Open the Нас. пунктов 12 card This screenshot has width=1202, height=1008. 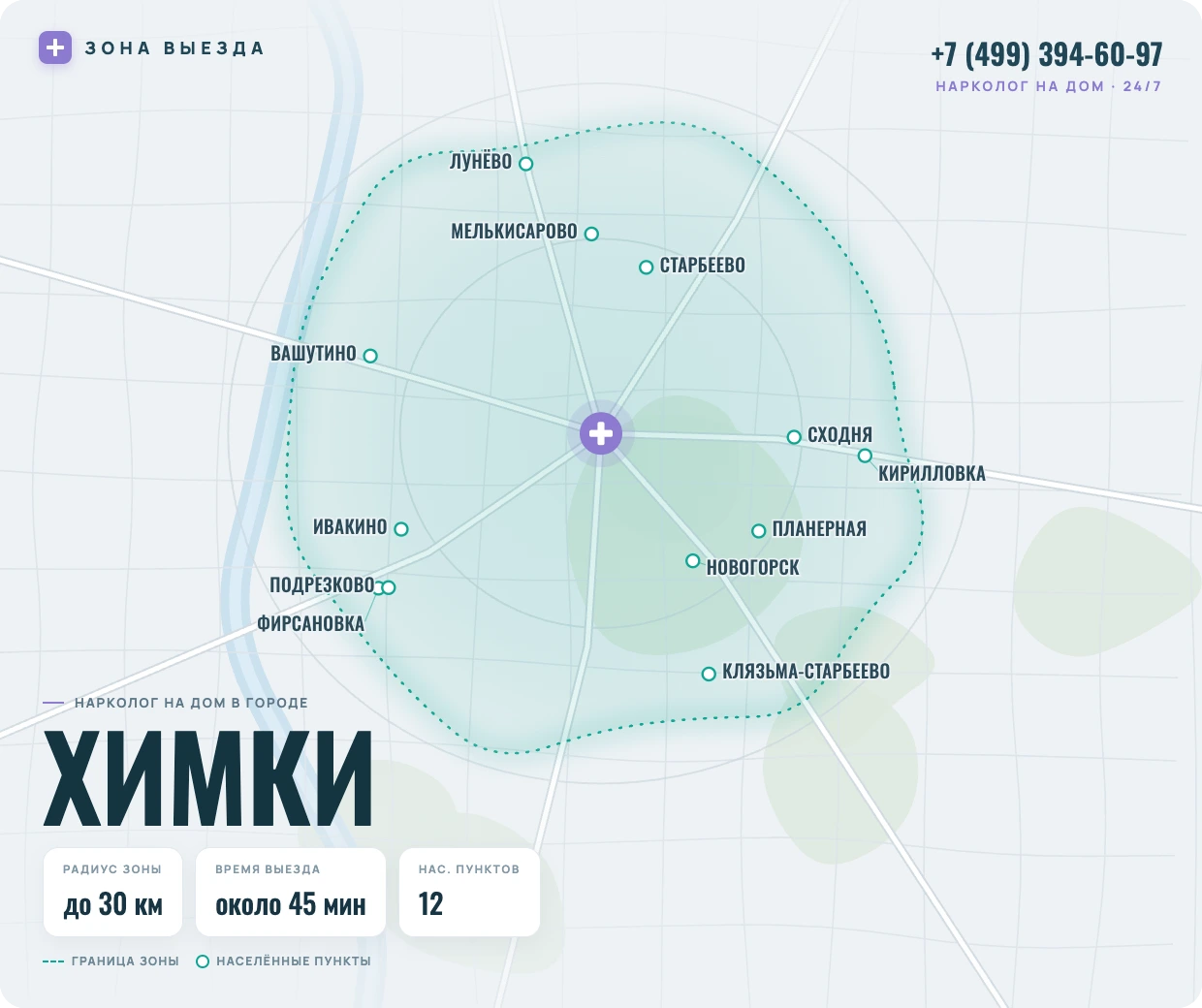(x=469, y=892)
